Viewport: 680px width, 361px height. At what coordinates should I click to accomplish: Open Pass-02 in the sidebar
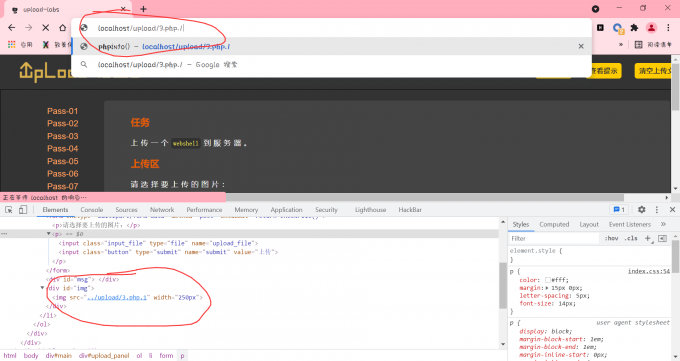coord(62,124)
